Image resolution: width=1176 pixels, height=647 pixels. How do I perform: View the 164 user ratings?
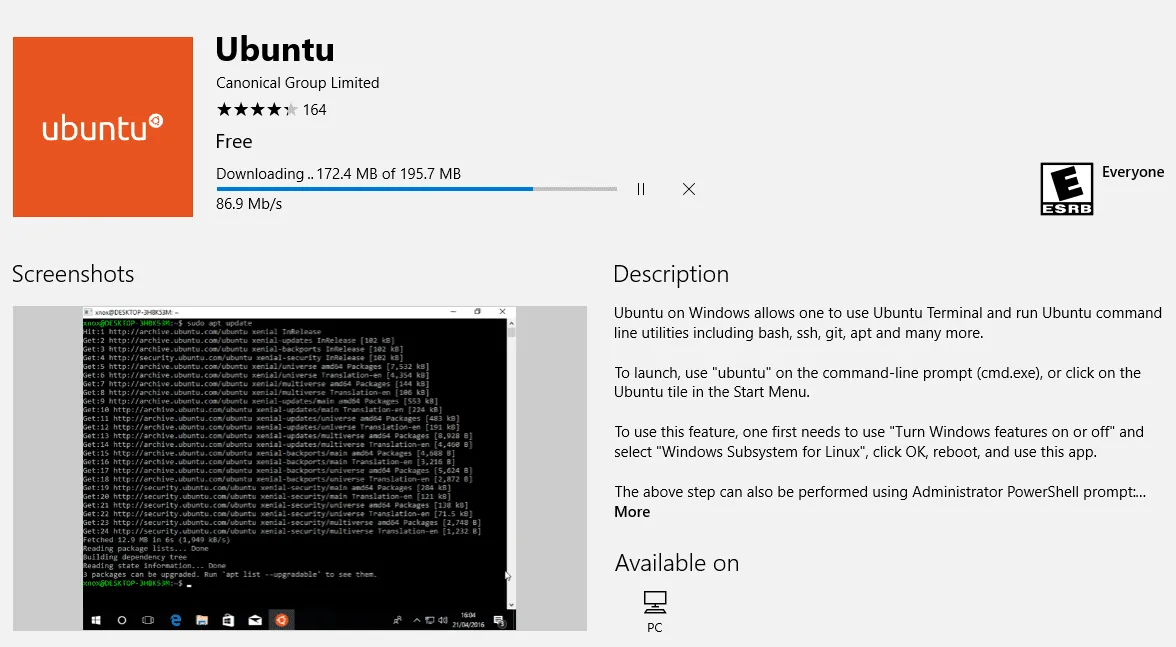point(317,109)
